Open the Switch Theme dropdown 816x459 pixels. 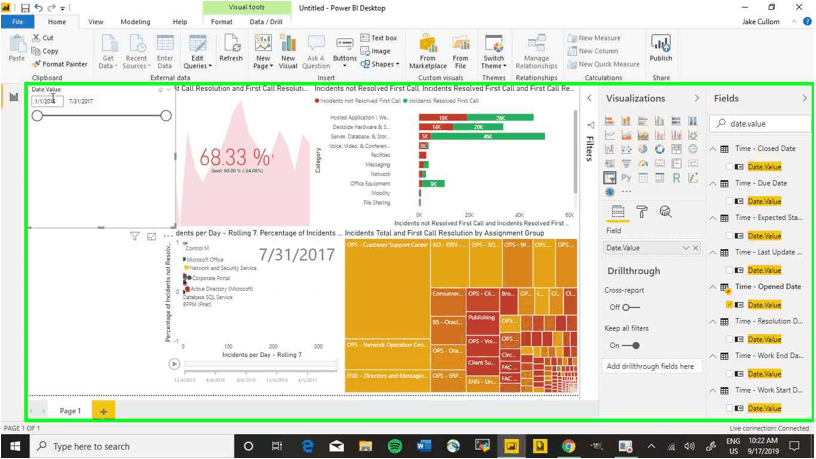pyautogui.click(x=493, y=52)
